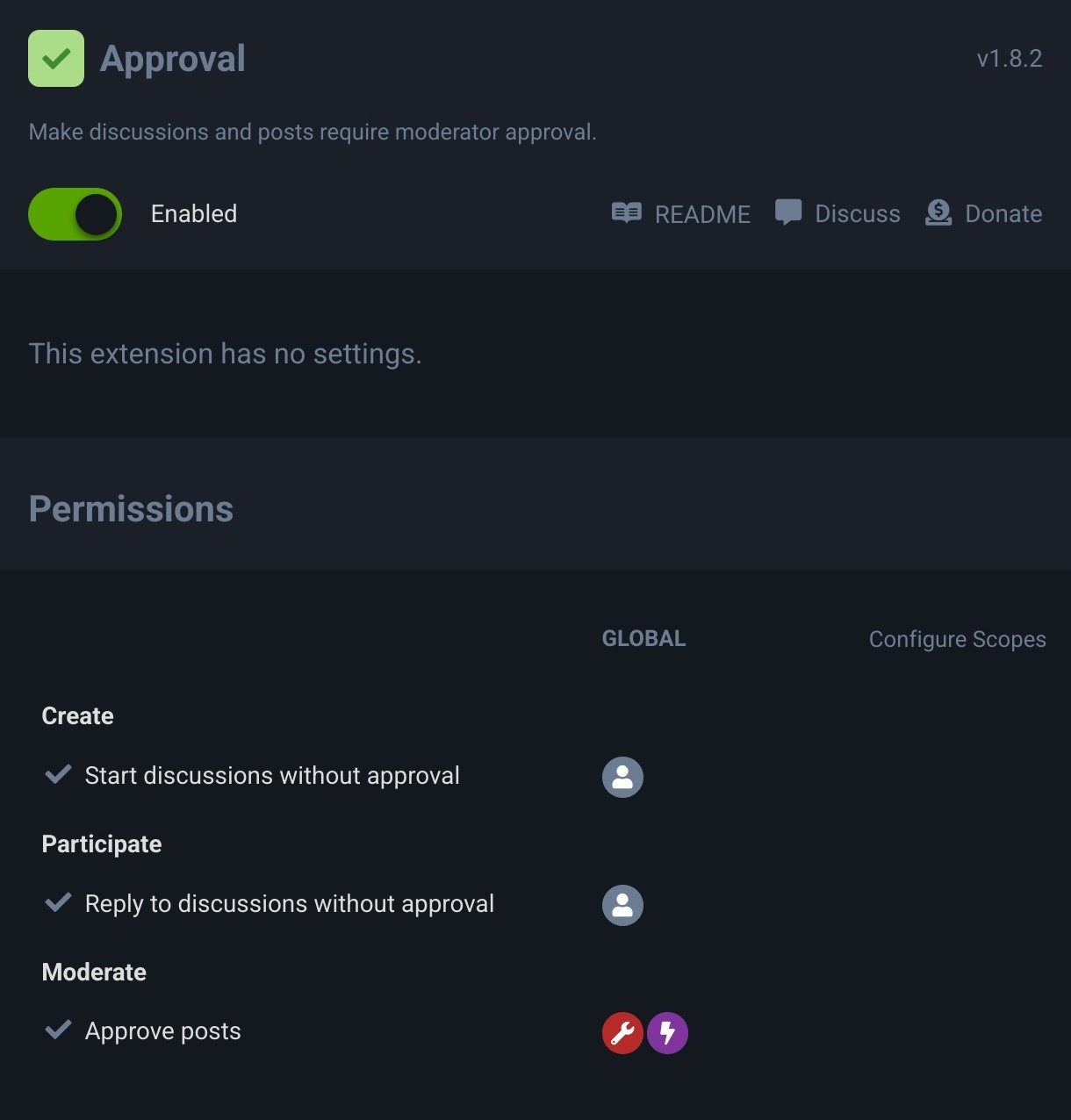Select the Start discussions without approval label
1071x1120 pixels.
(x=272, y=776)
